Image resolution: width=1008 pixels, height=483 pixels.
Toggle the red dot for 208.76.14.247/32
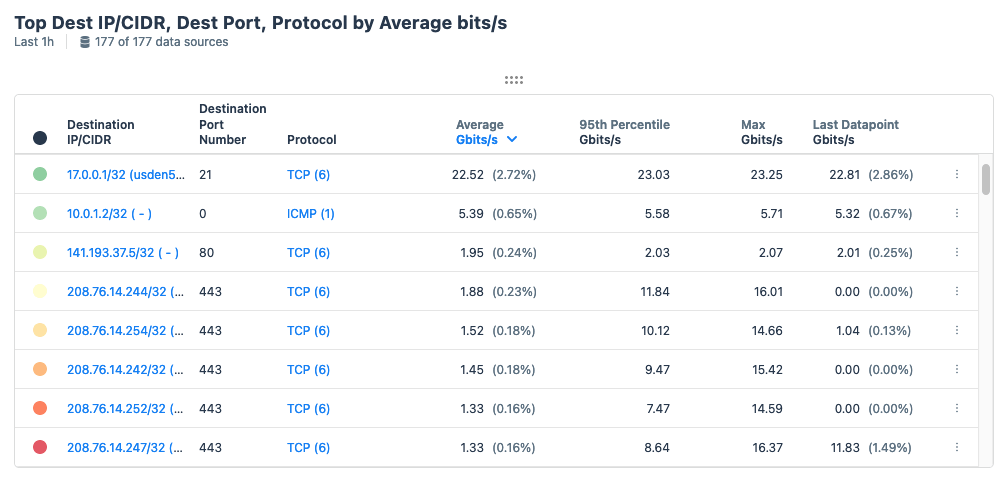pyautogui.click(x=40, y=447)
